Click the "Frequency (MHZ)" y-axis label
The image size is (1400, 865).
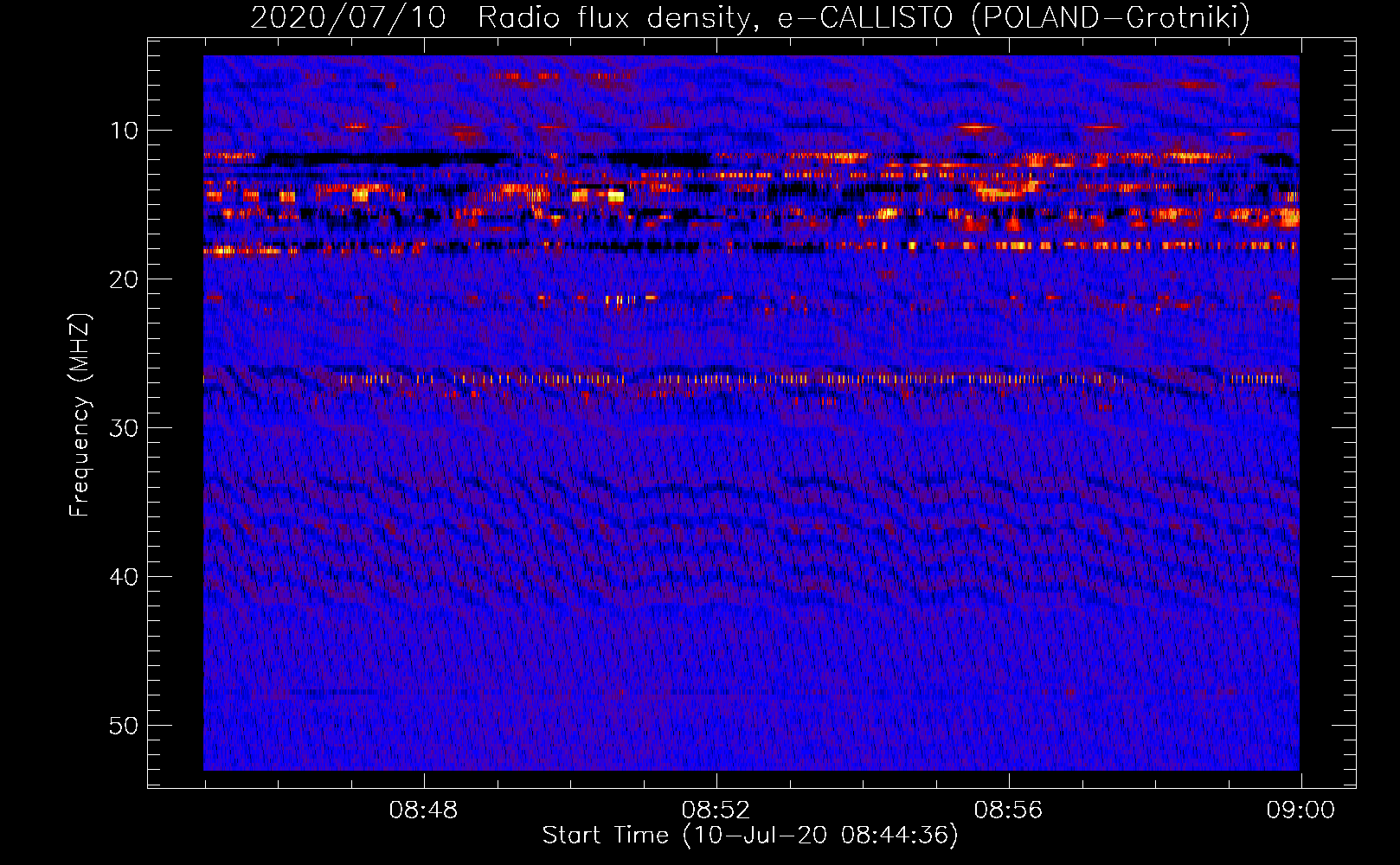[x=80, y=415]
